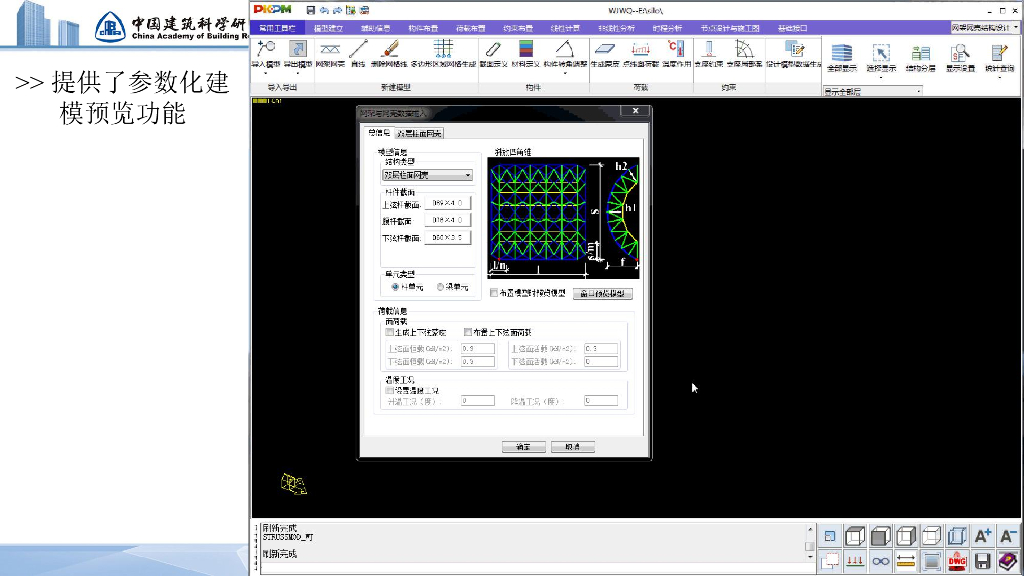Enable 生成上下弦荷载 checkbox
1024x576 pixels.
(x=391, y=332)
